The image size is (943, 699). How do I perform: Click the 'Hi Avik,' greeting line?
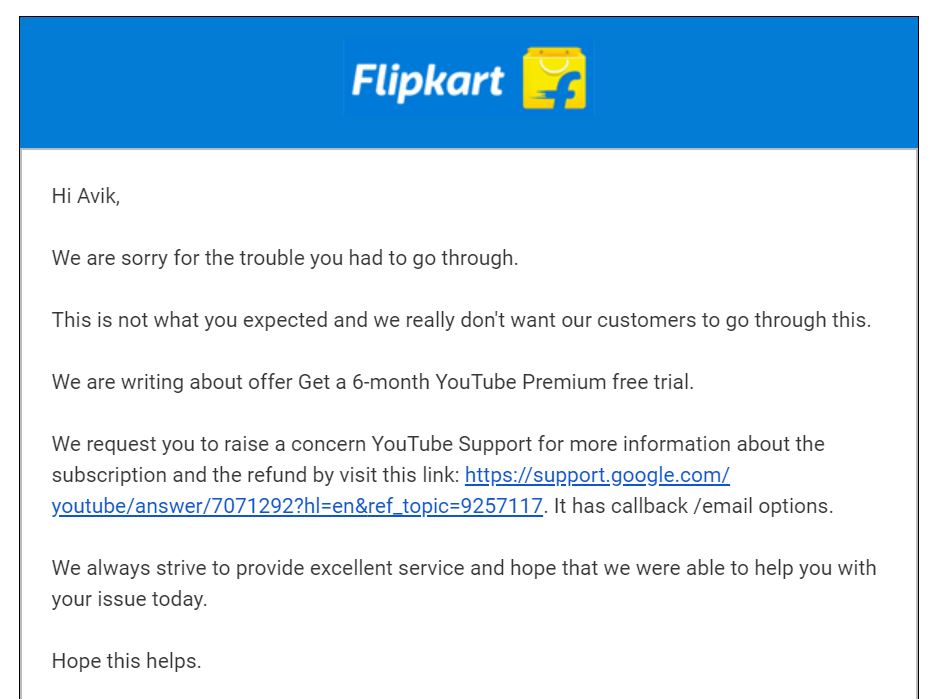coord(86,196)
